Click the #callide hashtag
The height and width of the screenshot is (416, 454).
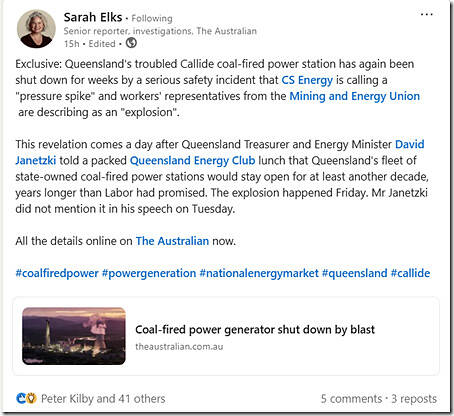pyautogui.click(x=410, y=273)
